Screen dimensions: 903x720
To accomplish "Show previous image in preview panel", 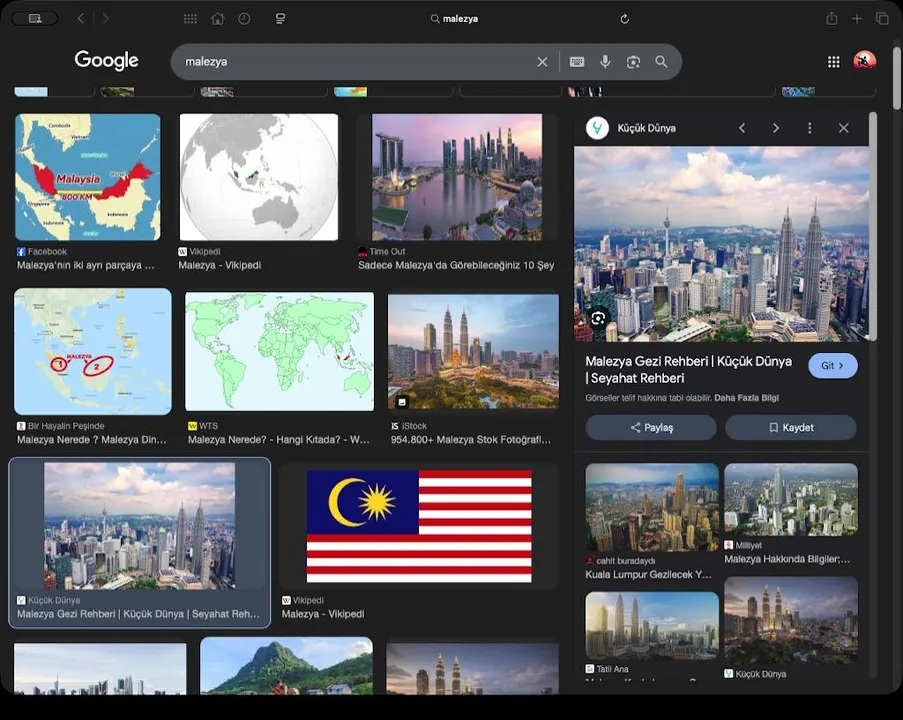I will coord(742,128).
